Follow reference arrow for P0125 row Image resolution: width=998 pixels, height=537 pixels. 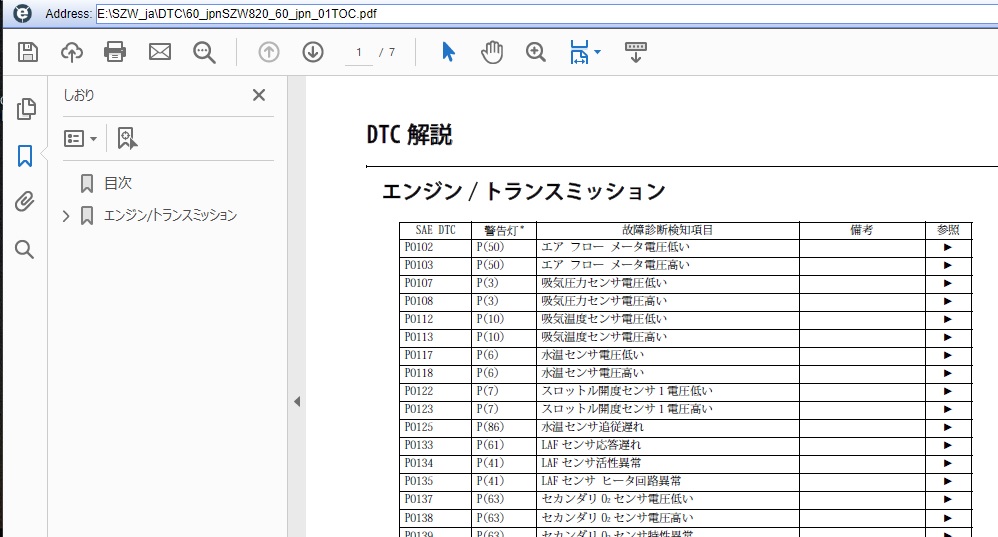tap(948, 428)
